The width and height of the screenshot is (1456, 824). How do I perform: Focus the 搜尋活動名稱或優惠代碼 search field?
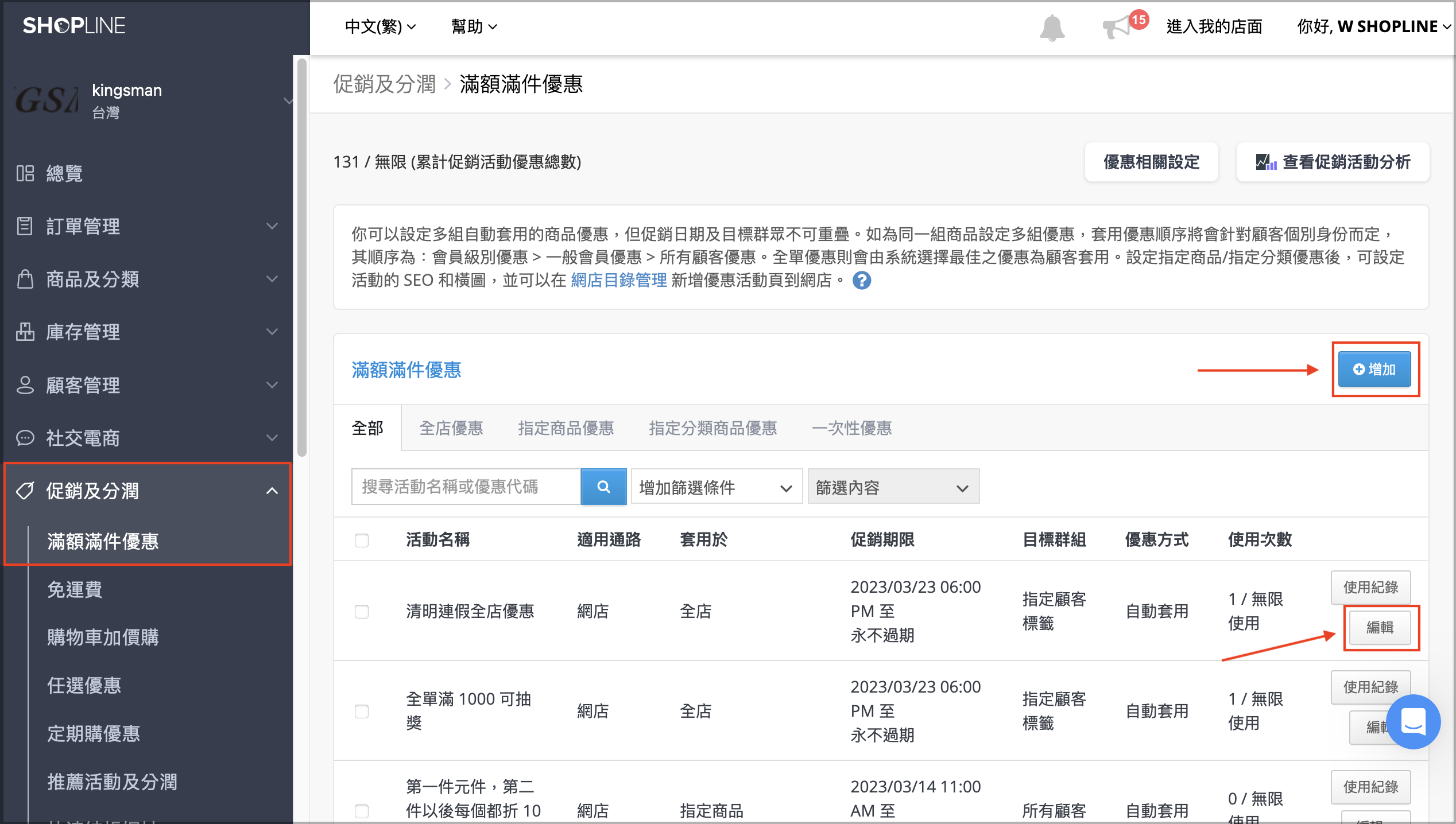[x=466, y=487]
